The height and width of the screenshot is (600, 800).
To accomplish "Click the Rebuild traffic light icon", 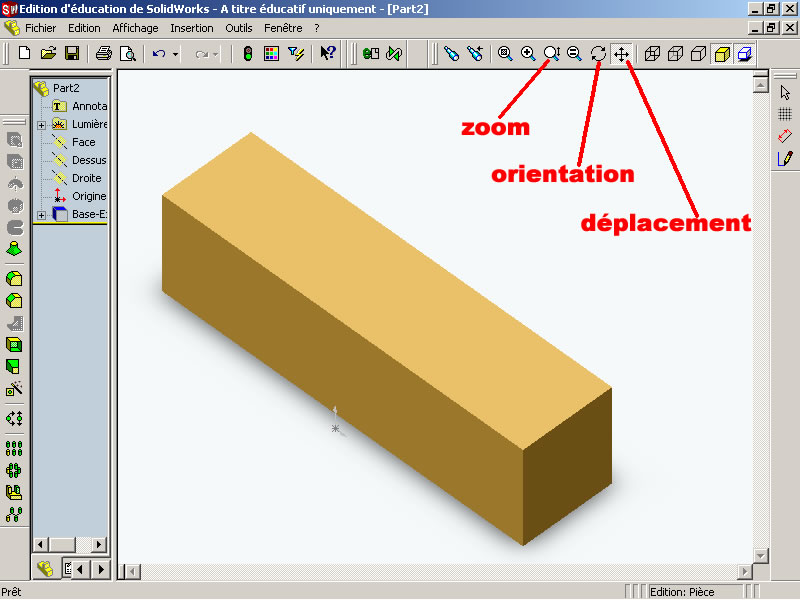I will click(x=247, y=54).
